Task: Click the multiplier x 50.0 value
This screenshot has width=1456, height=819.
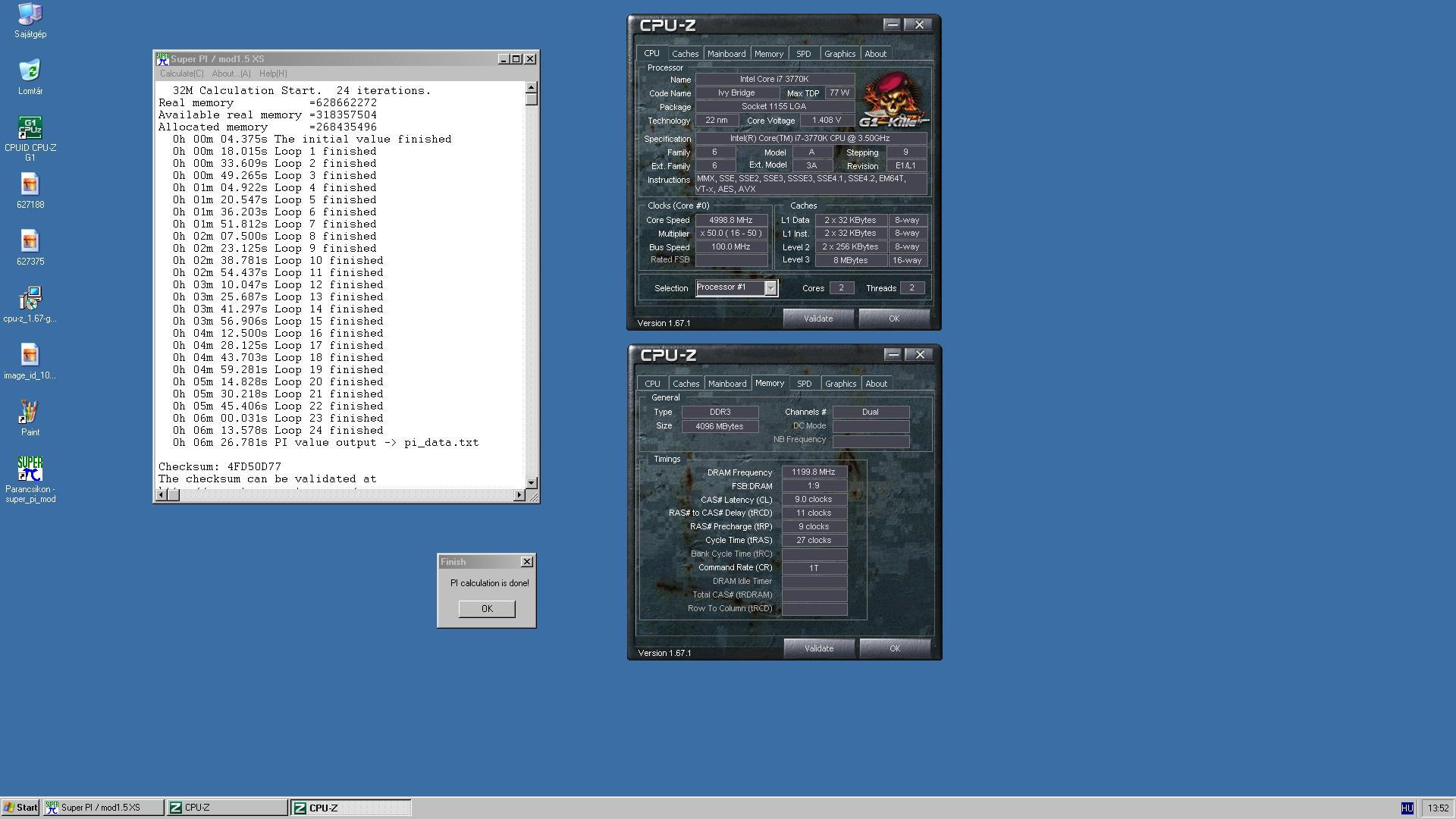Action: [x=731, y=234]
